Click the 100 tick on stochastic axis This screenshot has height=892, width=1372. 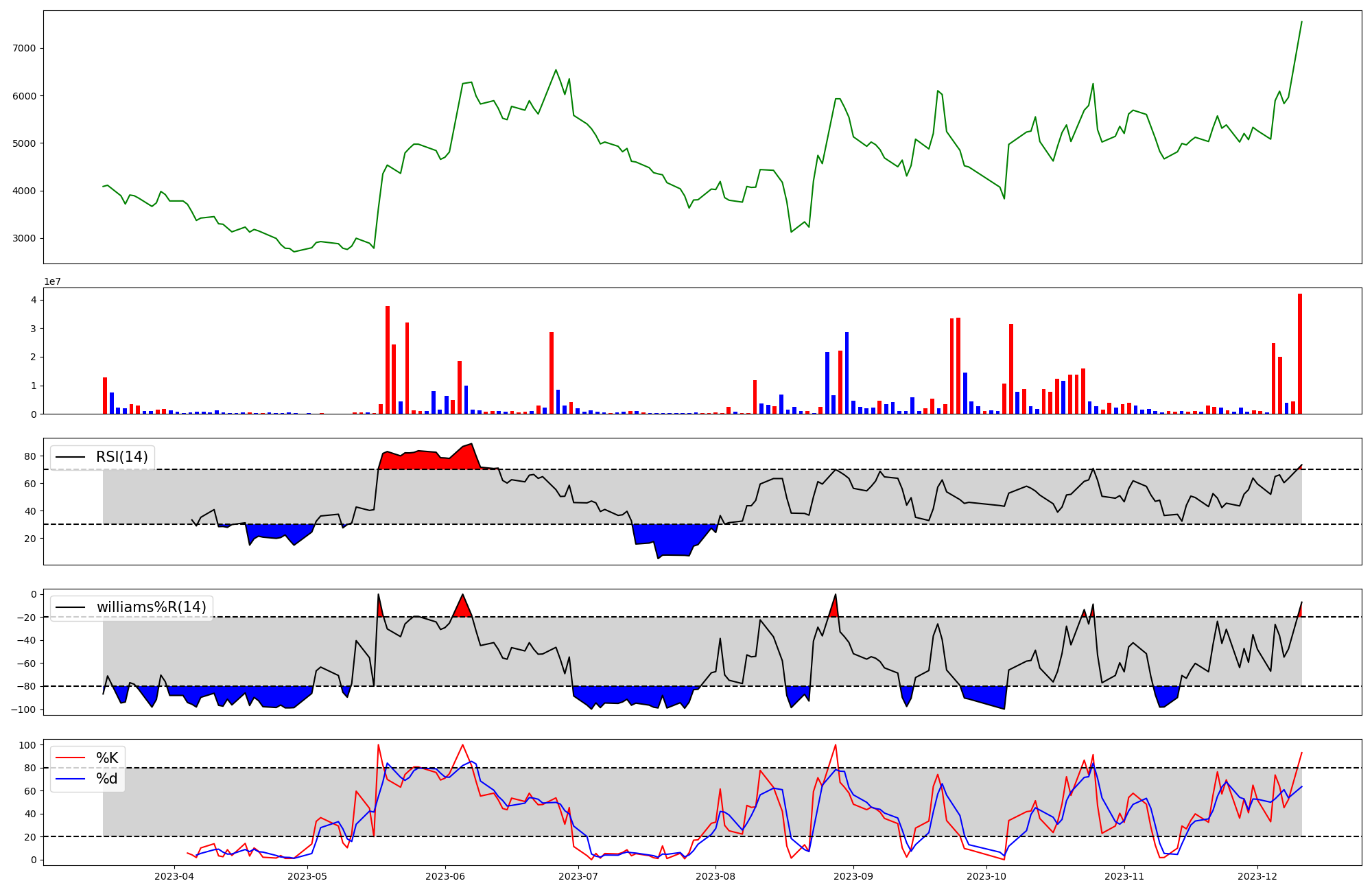click(x=27, y=745)
